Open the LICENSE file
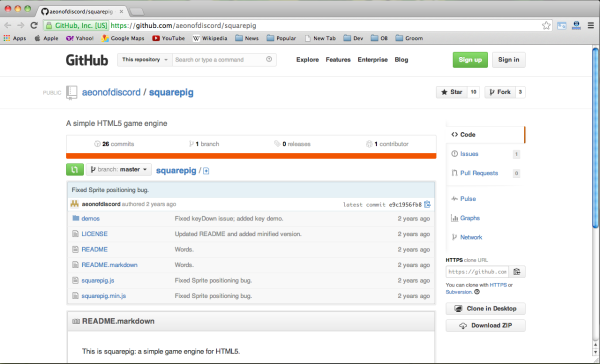Screen dimensions: 600x364 pos(95,234)
